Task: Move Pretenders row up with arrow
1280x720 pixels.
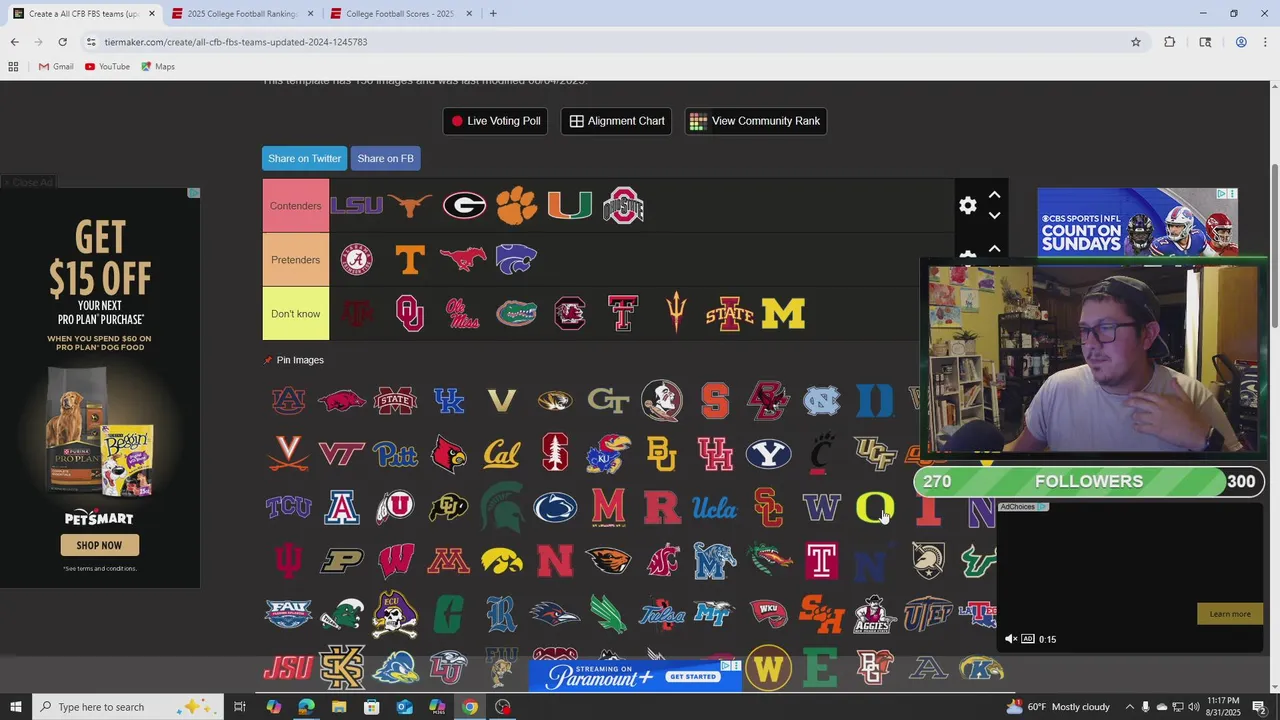Action: (994, 248)
